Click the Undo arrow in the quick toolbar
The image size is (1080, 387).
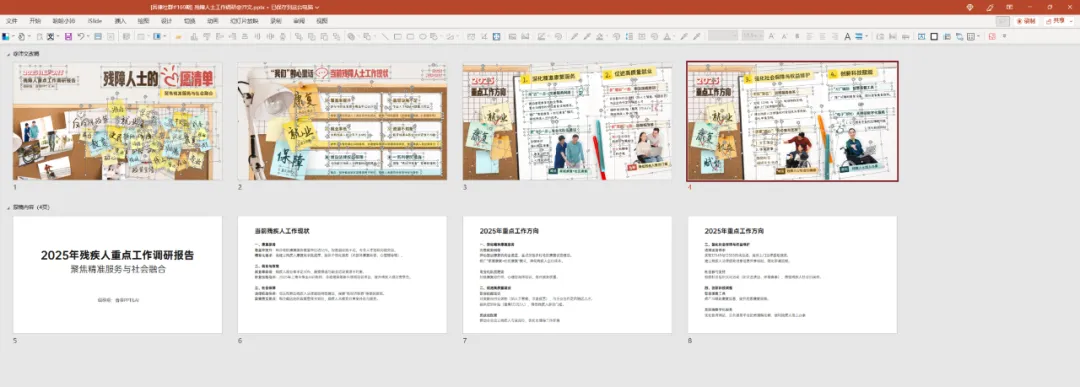[x=80, y=36]
